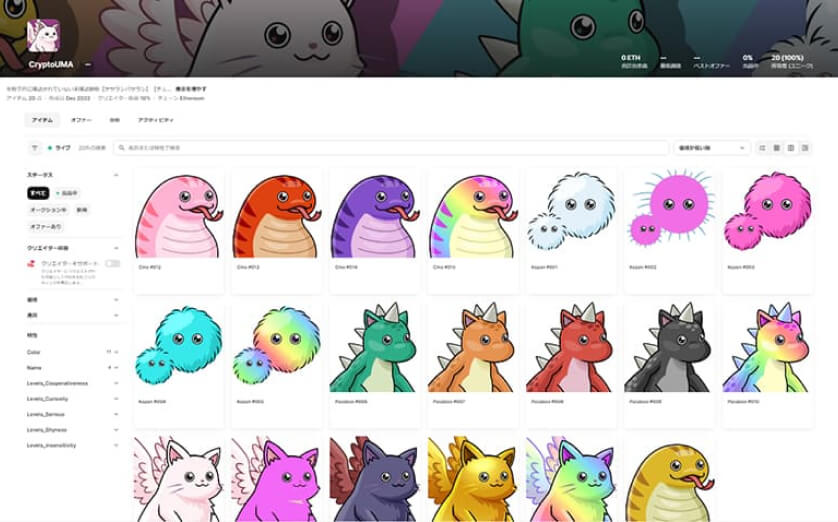Open the spiky magenta Aopon item

click(x=670, y=231)
